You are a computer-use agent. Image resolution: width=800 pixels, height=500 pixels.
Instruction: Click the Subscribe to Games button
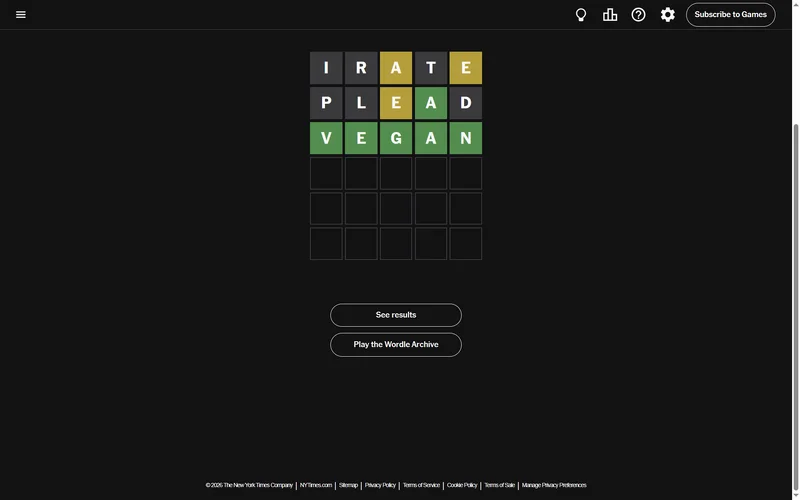(x=731, y=15)
